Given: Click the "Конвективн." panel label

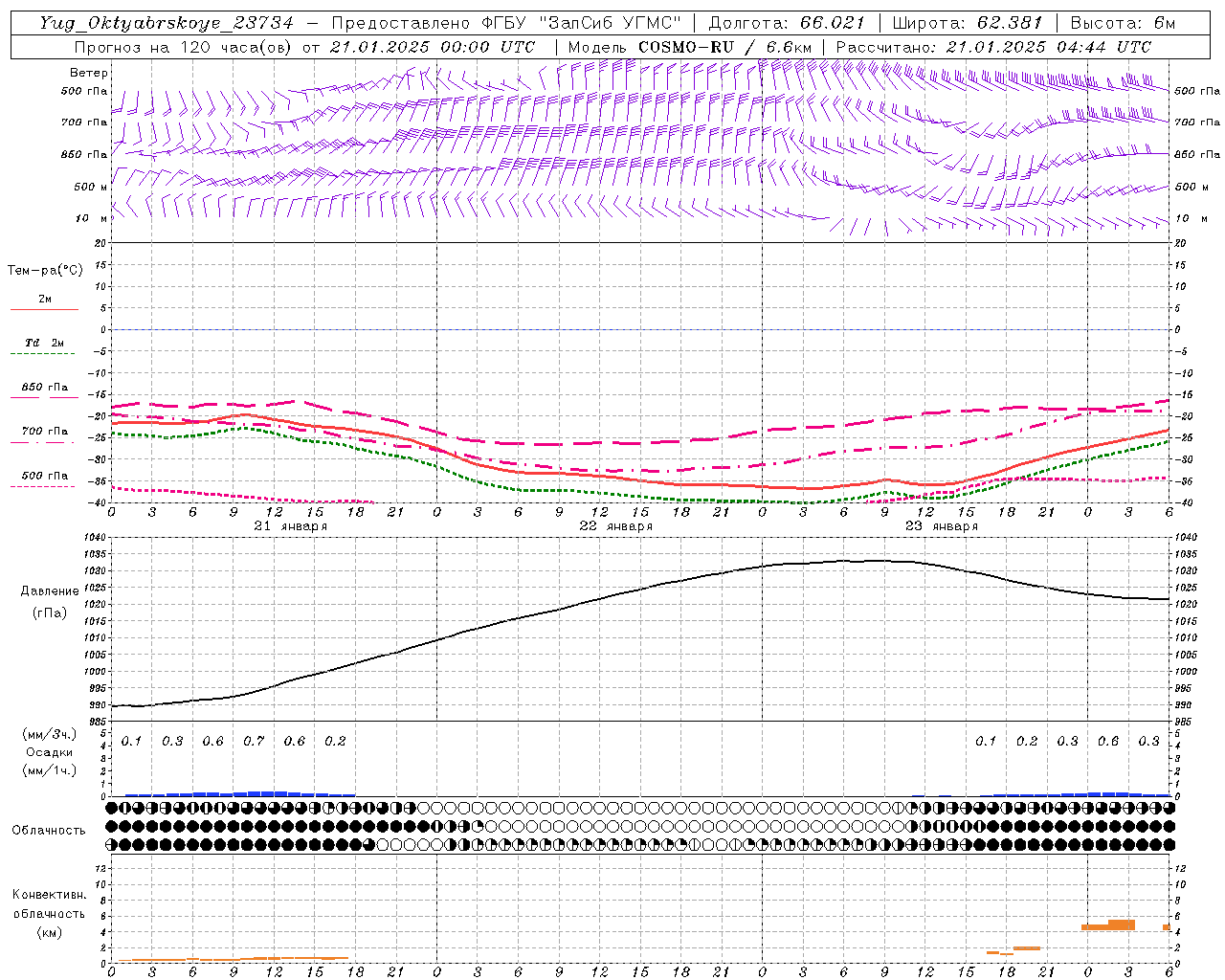Looking at the screenshot, I should (x=49, y=895).
